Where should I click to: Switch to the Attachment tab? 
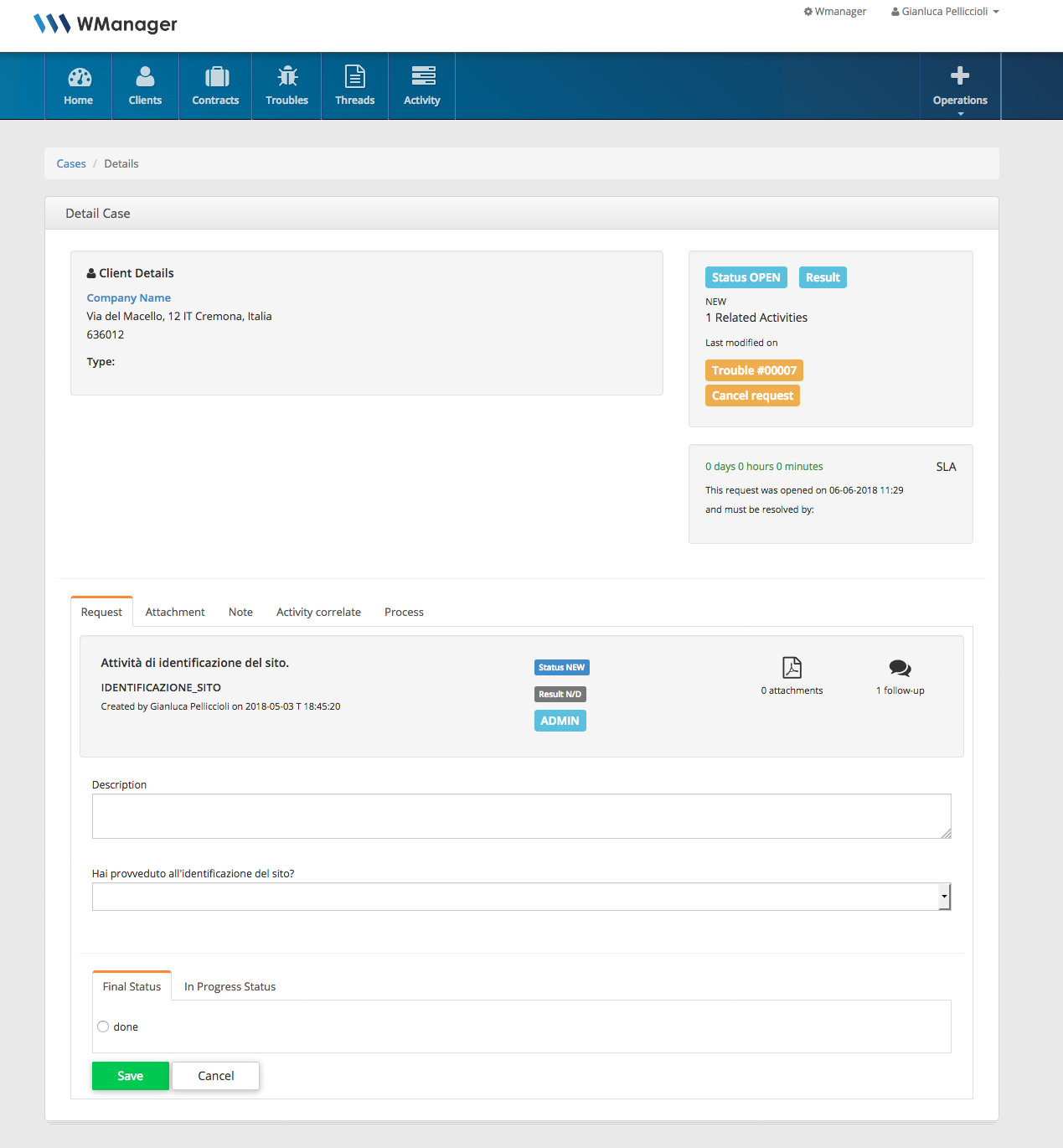tap(175, 613)
